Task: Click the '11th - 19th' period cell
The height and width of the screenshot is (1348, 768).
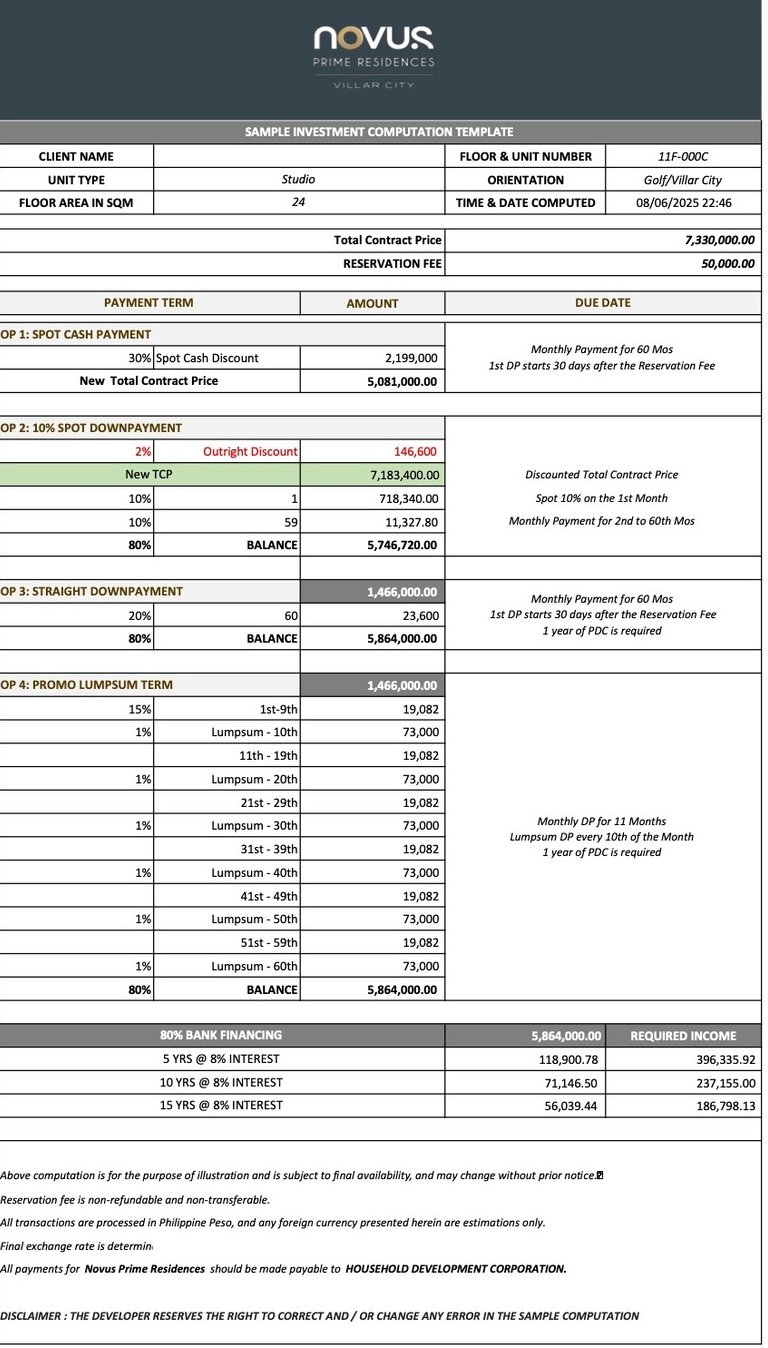Action: 227,755
